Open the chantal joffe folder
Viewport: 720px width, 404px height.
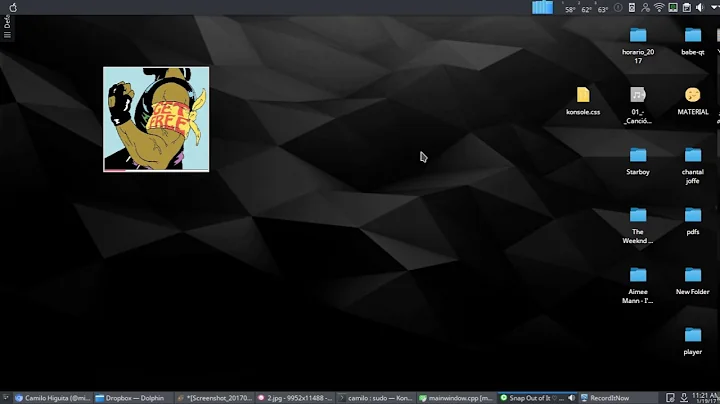tap(692, 155)
